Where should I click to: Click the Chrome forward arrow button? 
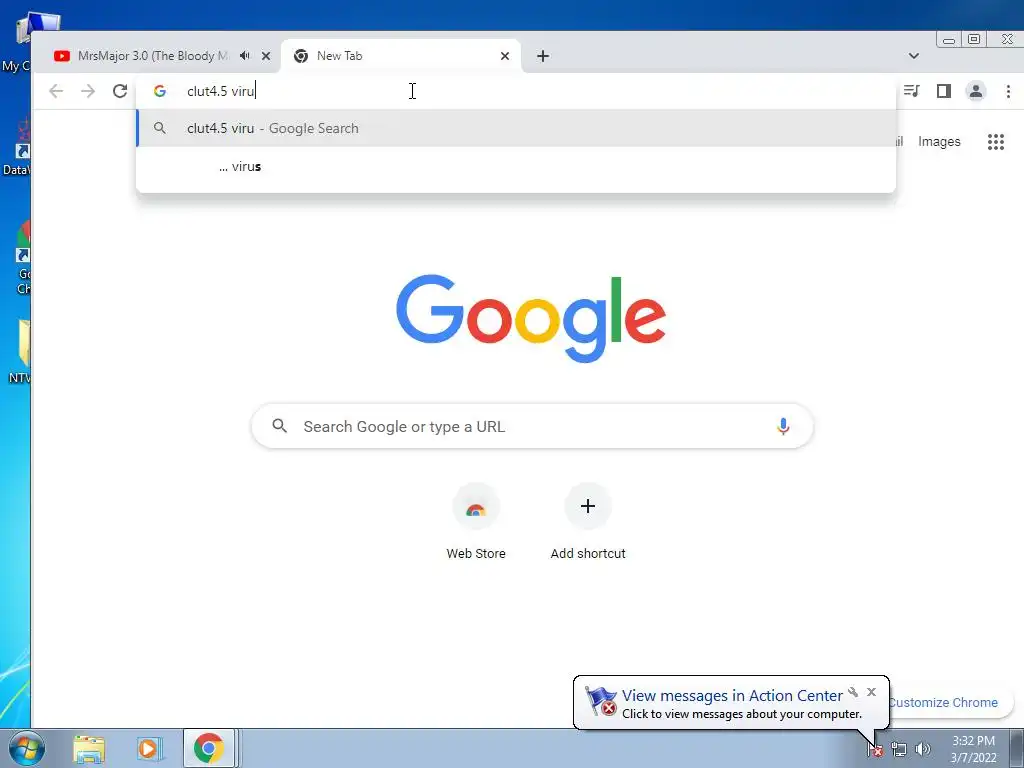tap(88, 91)
